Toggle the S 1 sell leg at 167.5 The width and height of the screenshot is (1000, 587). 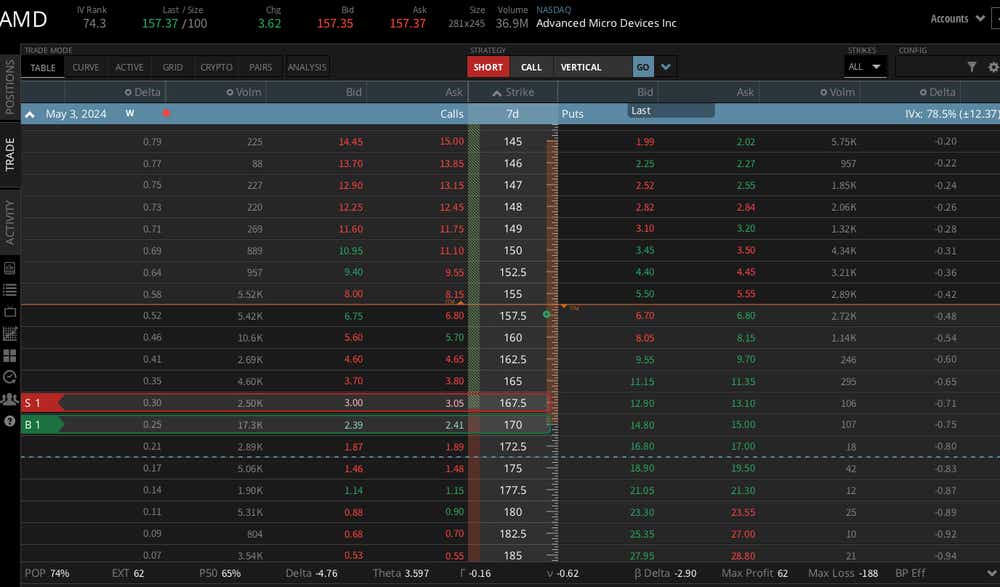click(42, 403)
